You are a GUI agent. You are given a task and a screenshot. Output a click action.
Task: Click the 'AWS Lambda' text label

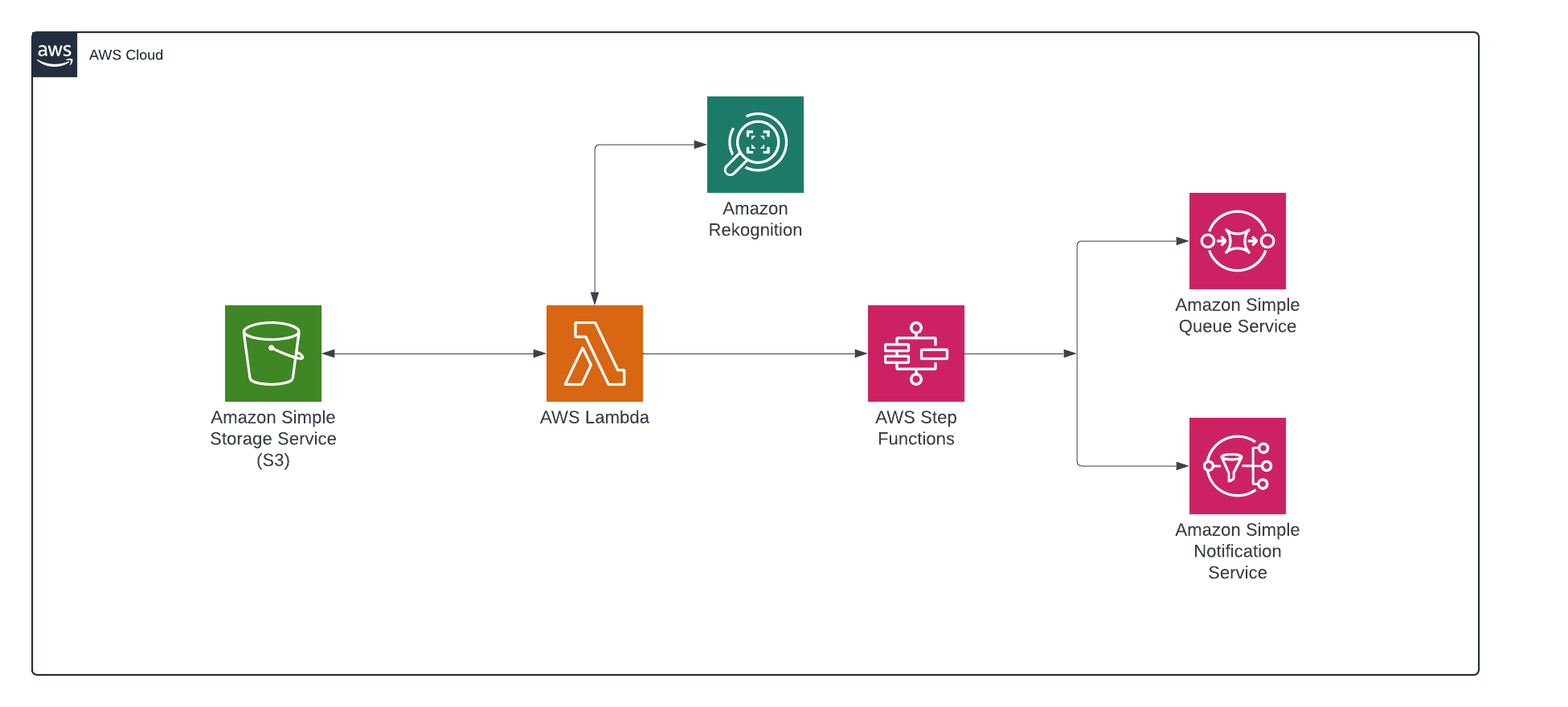(595, 418)
